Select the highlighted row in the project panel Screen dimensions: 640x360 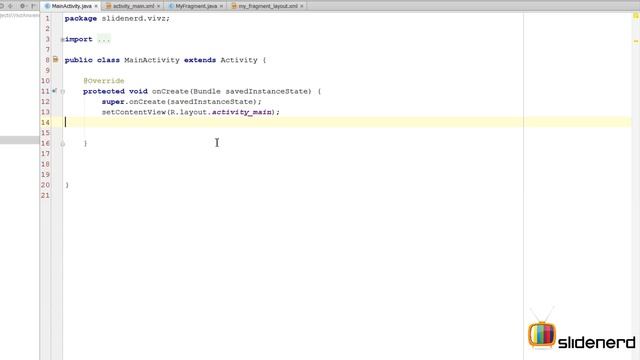[x=19, y=140]
